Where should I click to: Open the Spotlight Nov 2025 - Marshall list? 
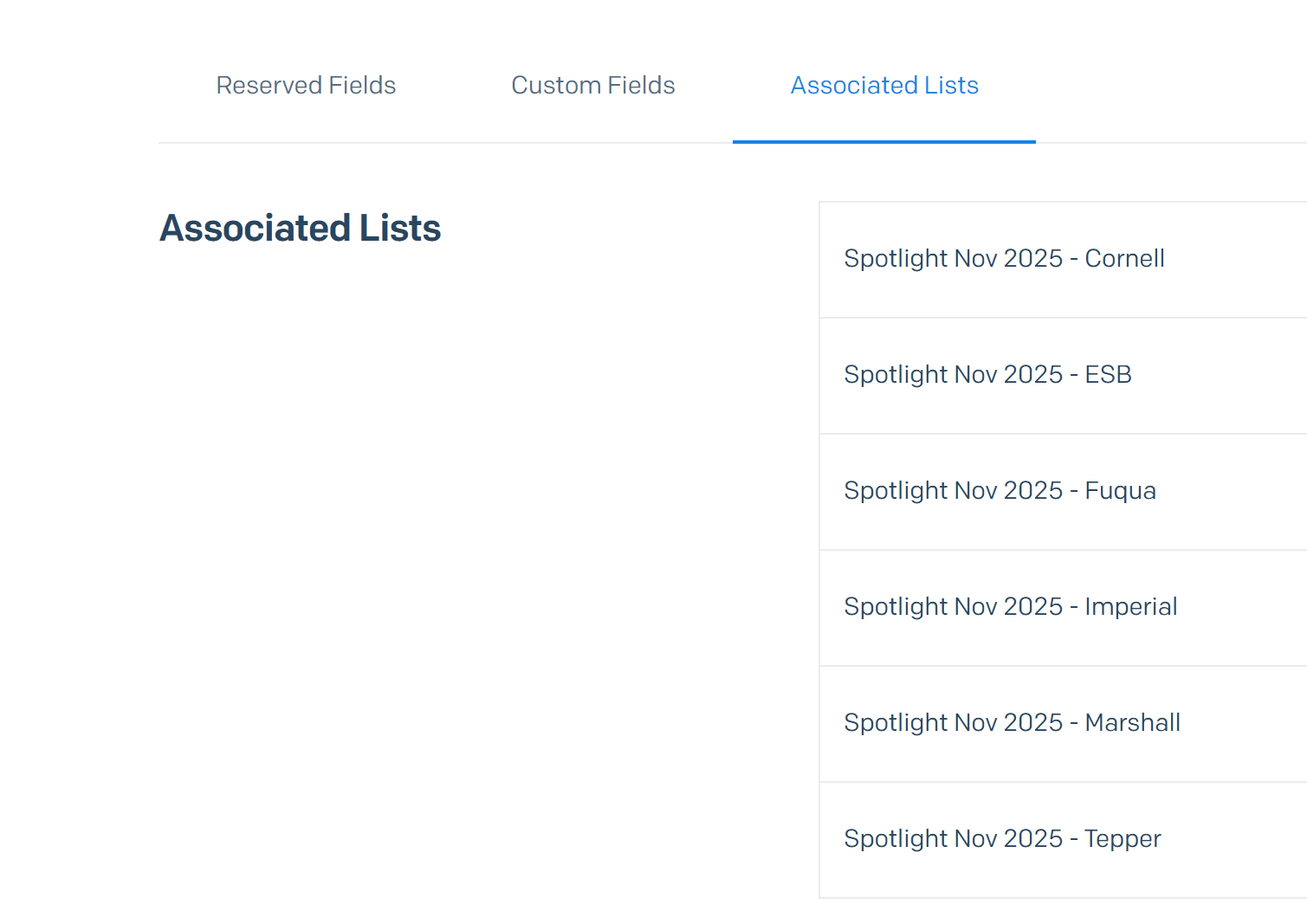1012,723
